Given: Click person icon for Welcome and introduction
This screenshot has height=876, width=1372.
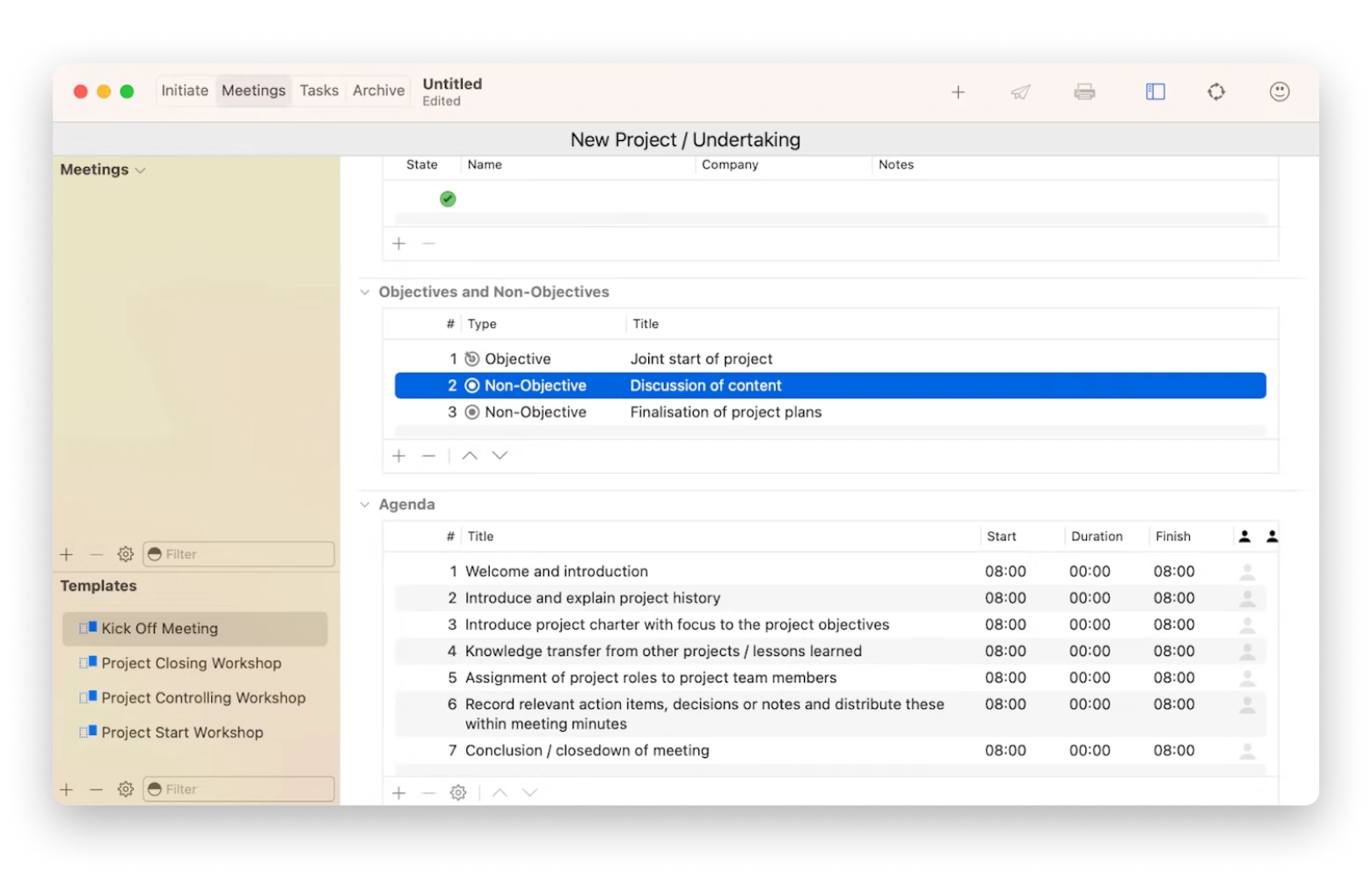Looking at the screenshot, I should point(1247,572).
